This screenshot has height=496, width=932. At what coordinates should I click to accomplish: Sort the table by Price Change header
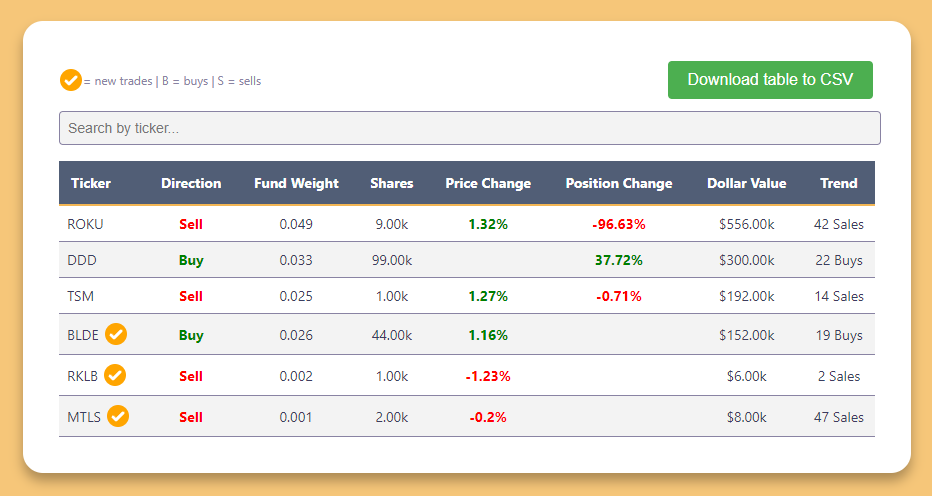coord(488,183)
